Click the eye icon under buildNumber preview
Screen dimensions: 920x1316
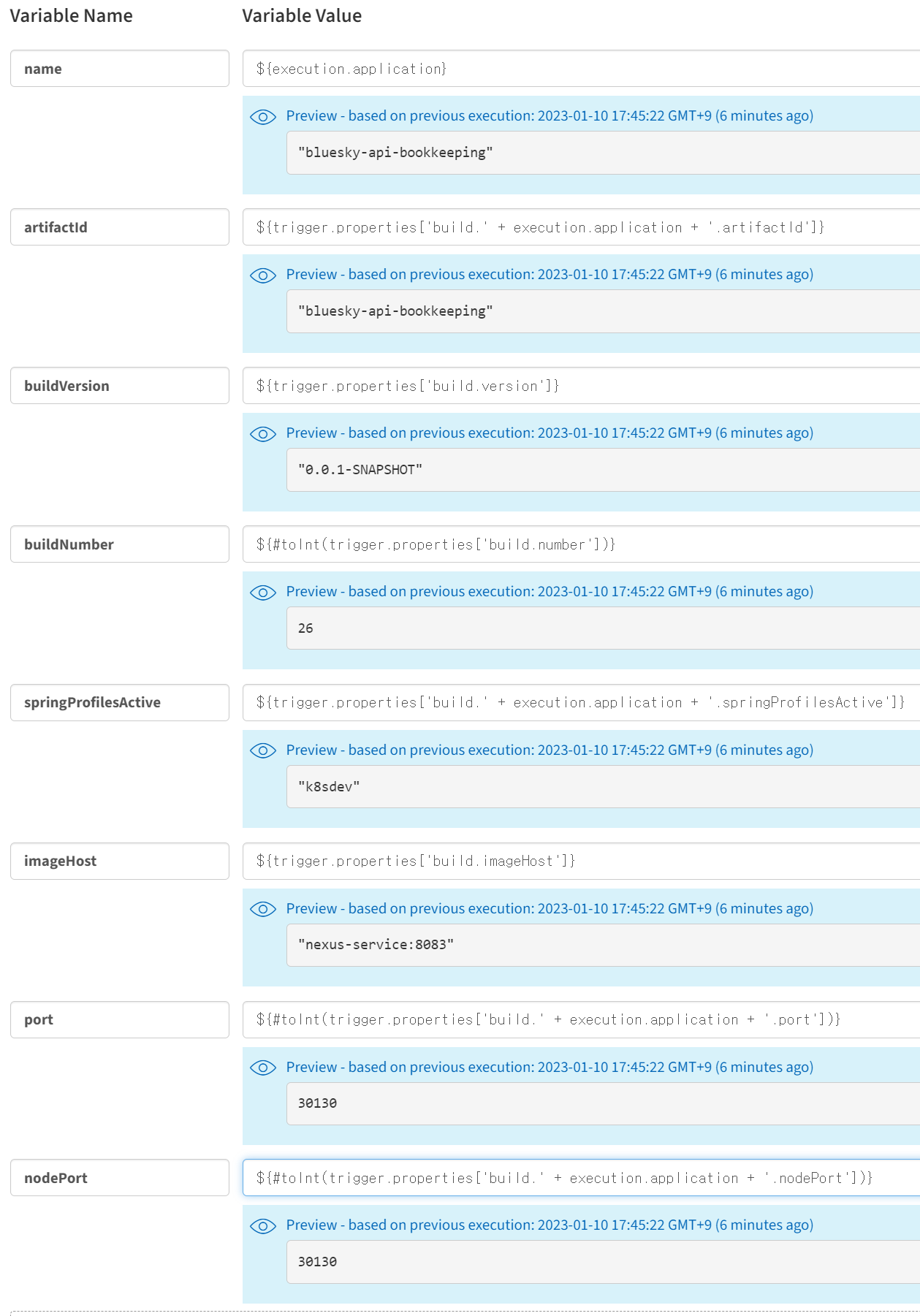[262, 593]
